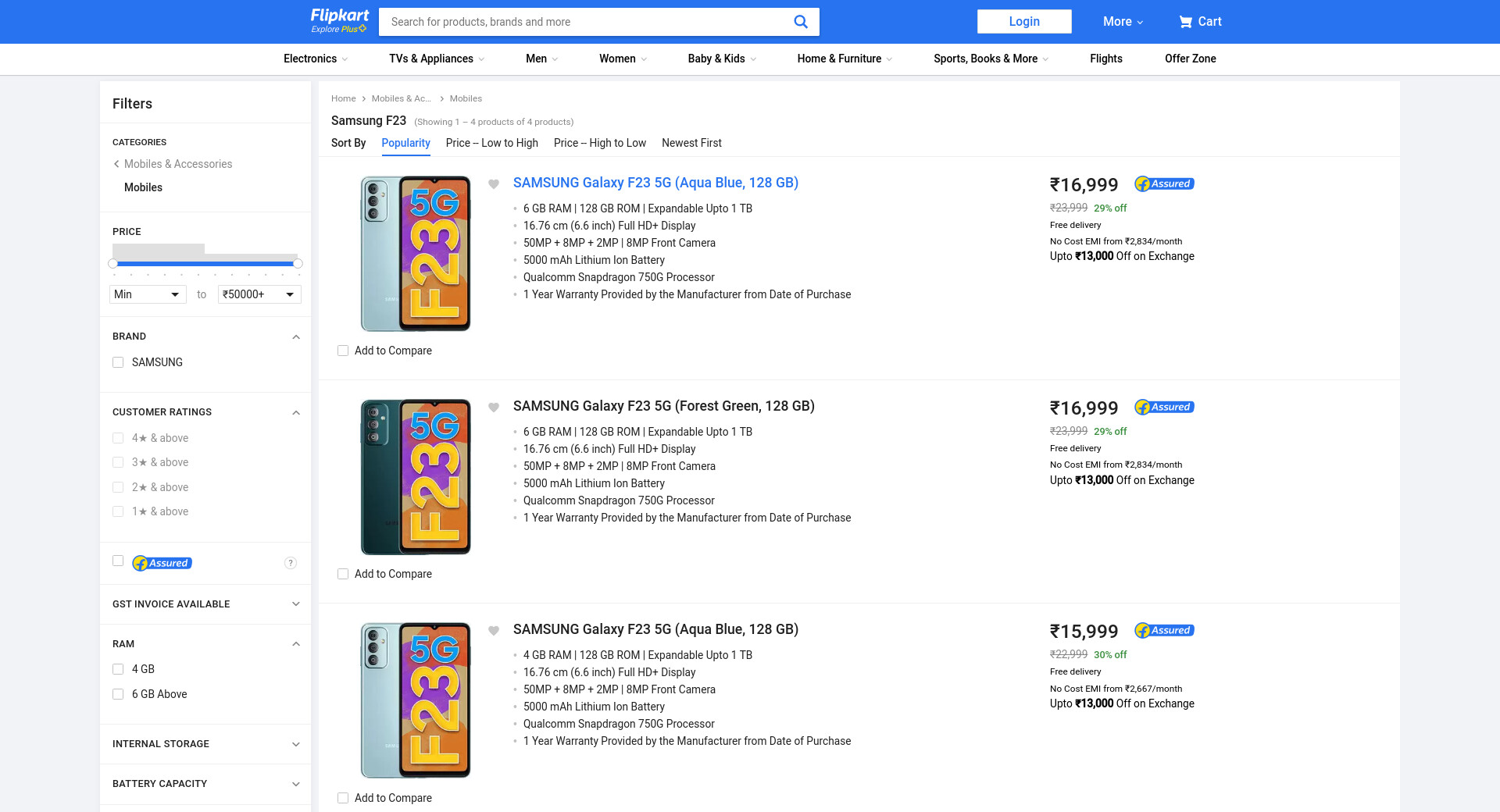The width and height of the screenshot is (1500, 812).
Task: Focus the product search input field
Action: pos(586,22)
